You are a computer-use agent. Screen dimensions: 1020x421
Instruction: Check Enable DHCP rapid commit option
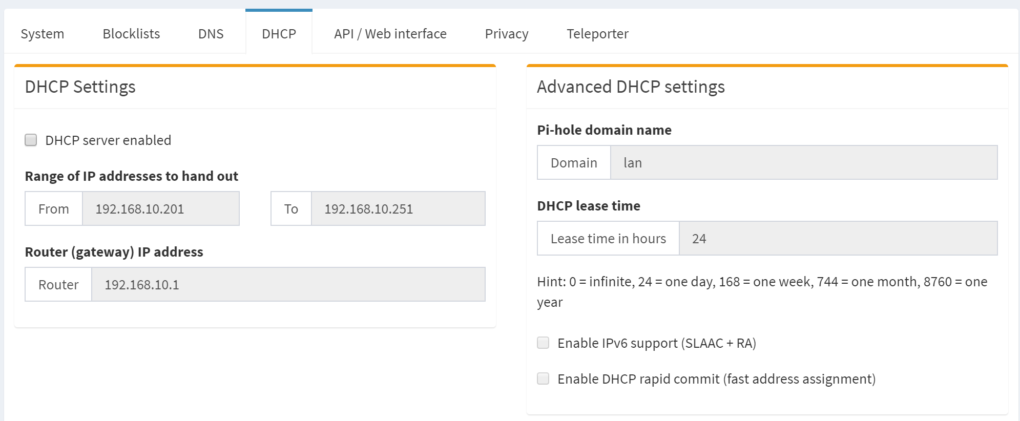543,379
